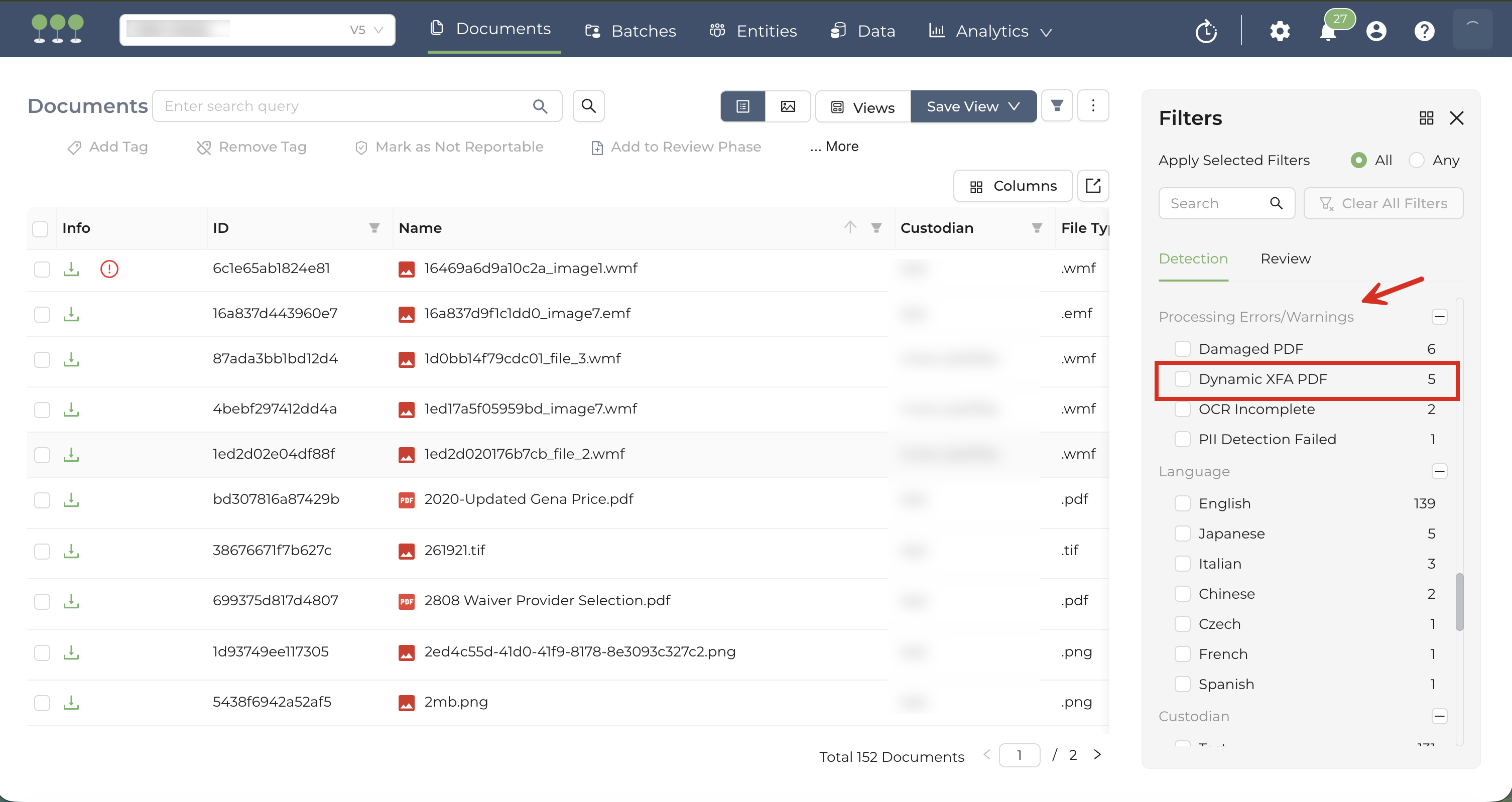Open the export icon beside Columns
The width and height of the screenshot is (1512, 802).
pyautogui.click(x=1093, y=186)
